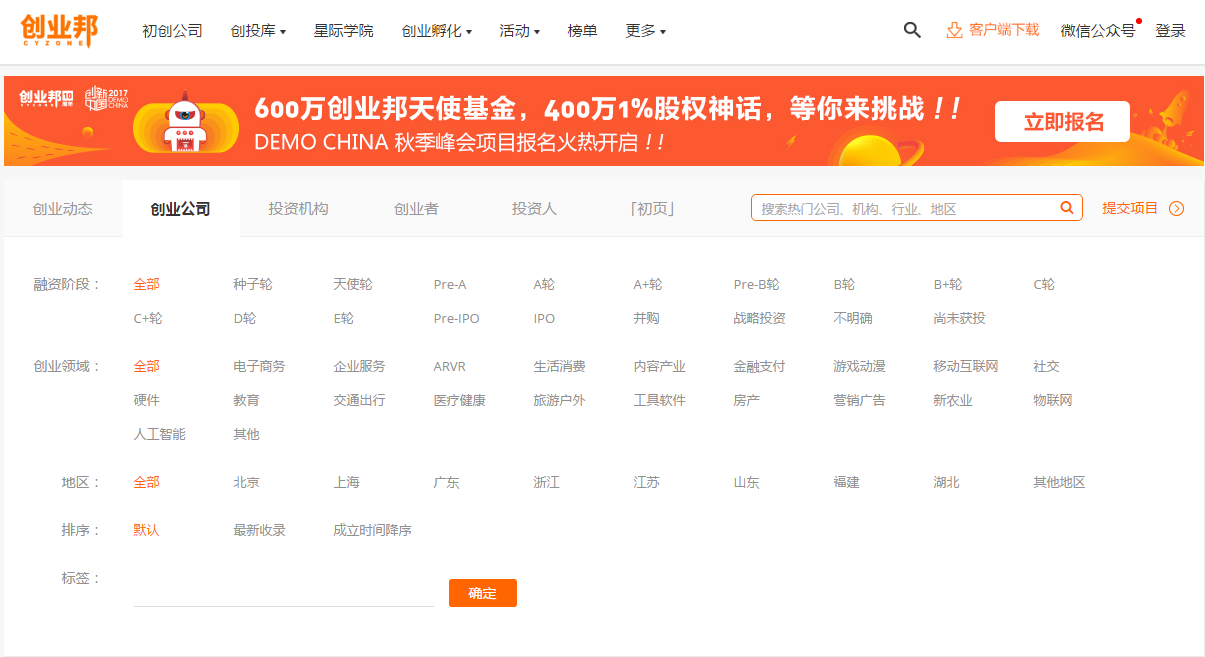Choose the 金融支付 field filter

tap(759, 366)
